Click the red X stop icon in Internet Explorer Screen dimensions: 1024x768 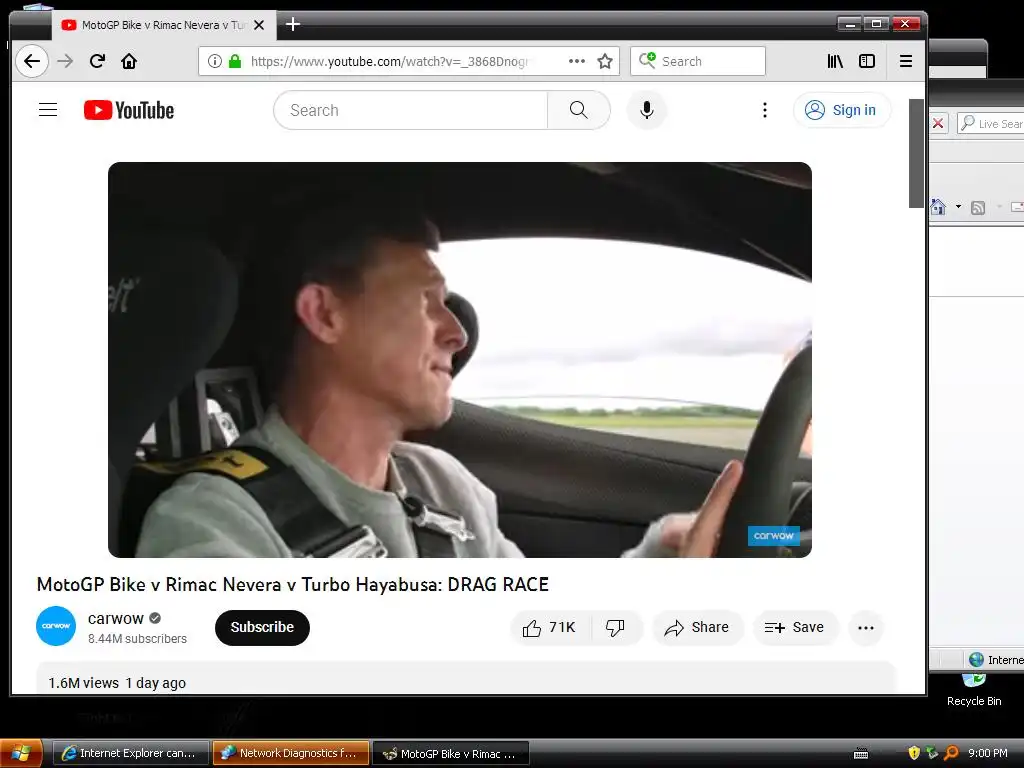[x=938, y=123]
